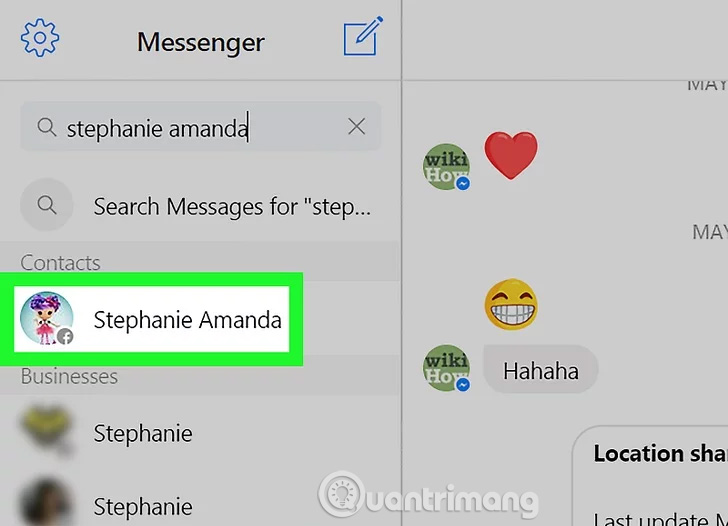Clear the search field with X icon
This screenshot has width=728, height=526.
coord(357,126)
